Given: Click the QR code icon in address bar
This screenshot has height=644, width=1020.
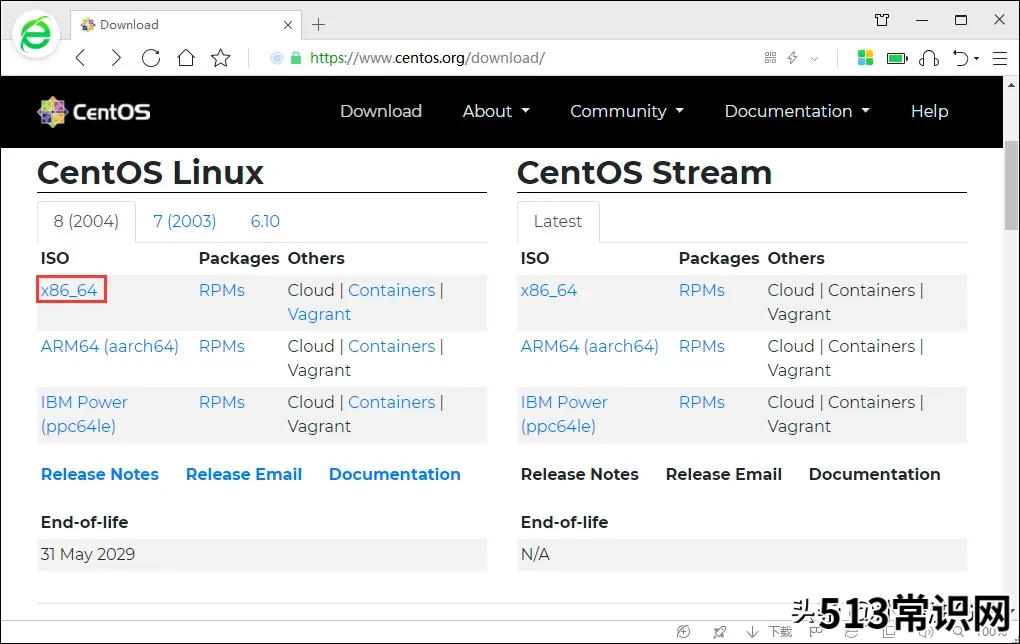Looking at the screenshot, I should [770, 58].
